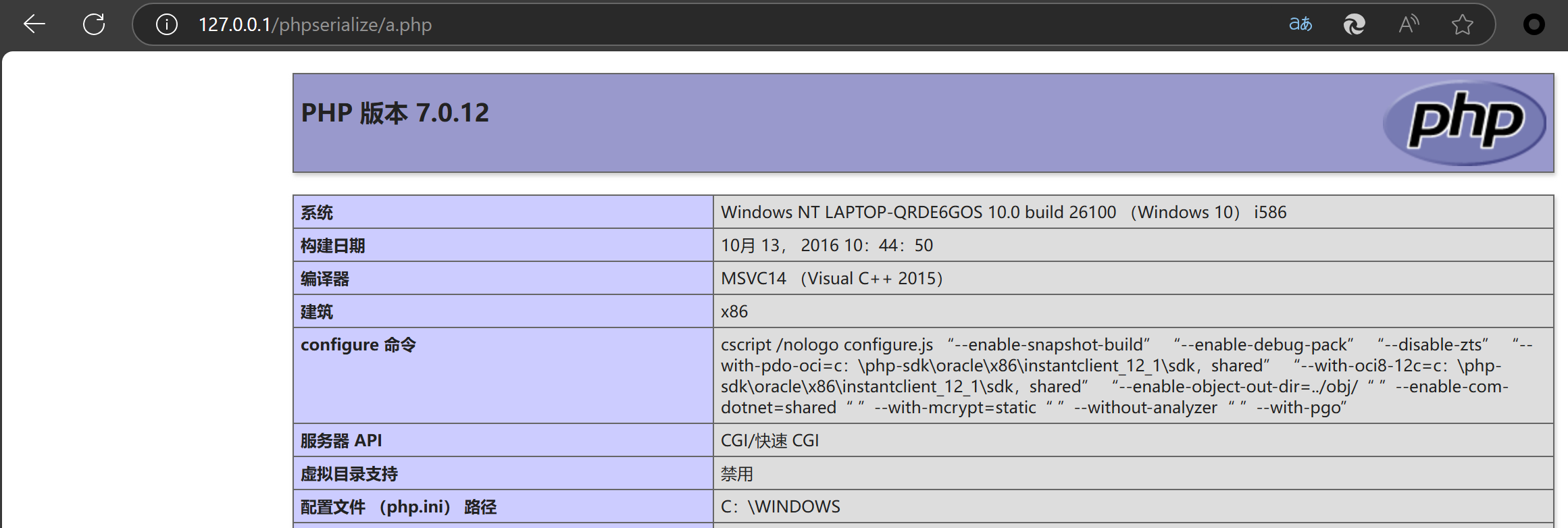This screenshot has height=528, width=1568.
Task: Add page to favorites with star icon
Action: [1463, 24]
